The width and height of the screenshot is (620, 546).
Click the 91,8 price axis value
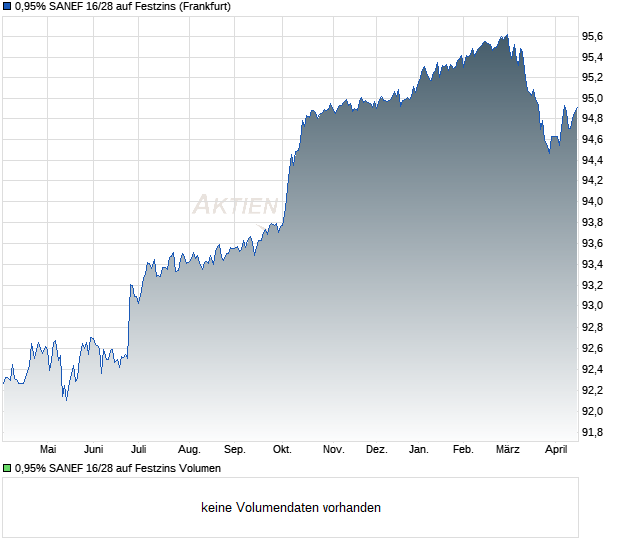coord(592,433)
